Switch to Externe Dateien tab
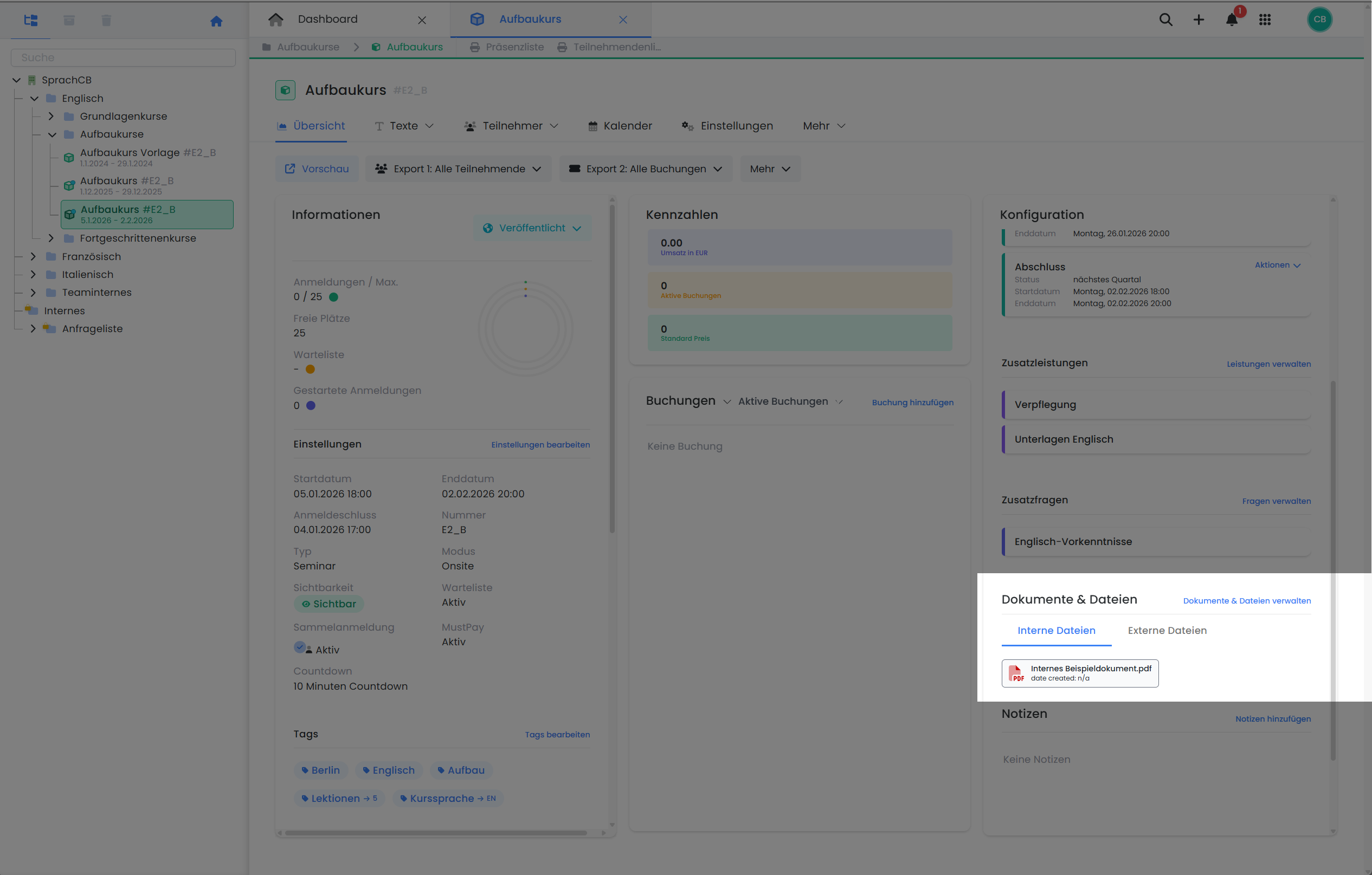This screenshot has width=1372, height=875. (x=1167, y=630)
